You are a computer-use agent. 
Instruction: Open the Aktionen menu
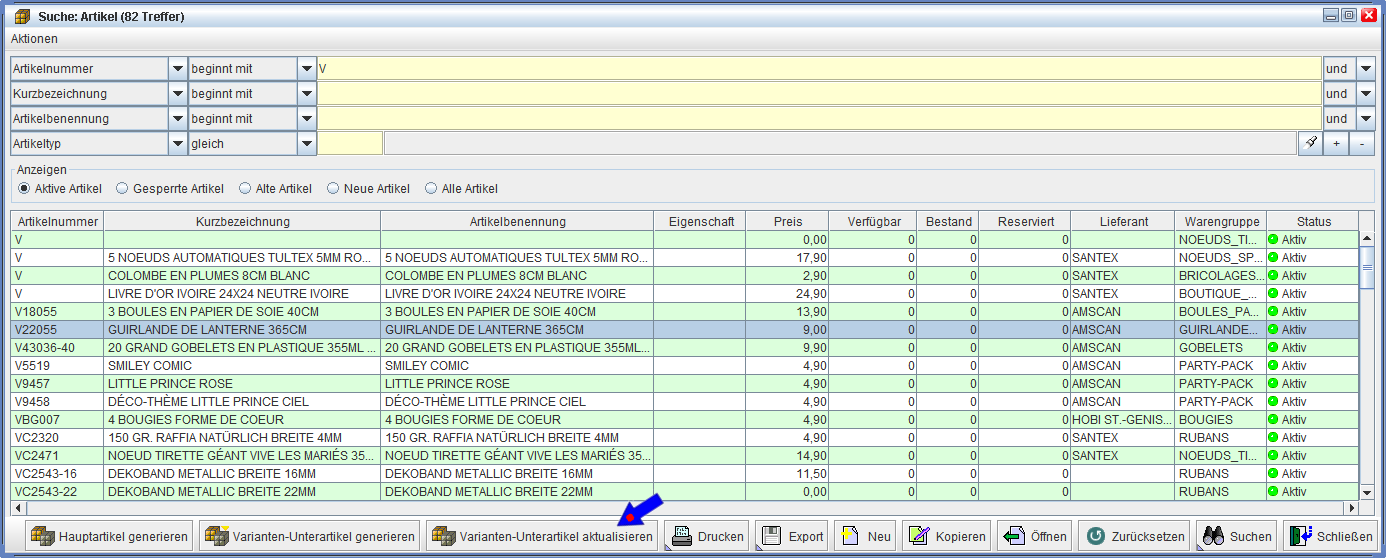[34, 39]
